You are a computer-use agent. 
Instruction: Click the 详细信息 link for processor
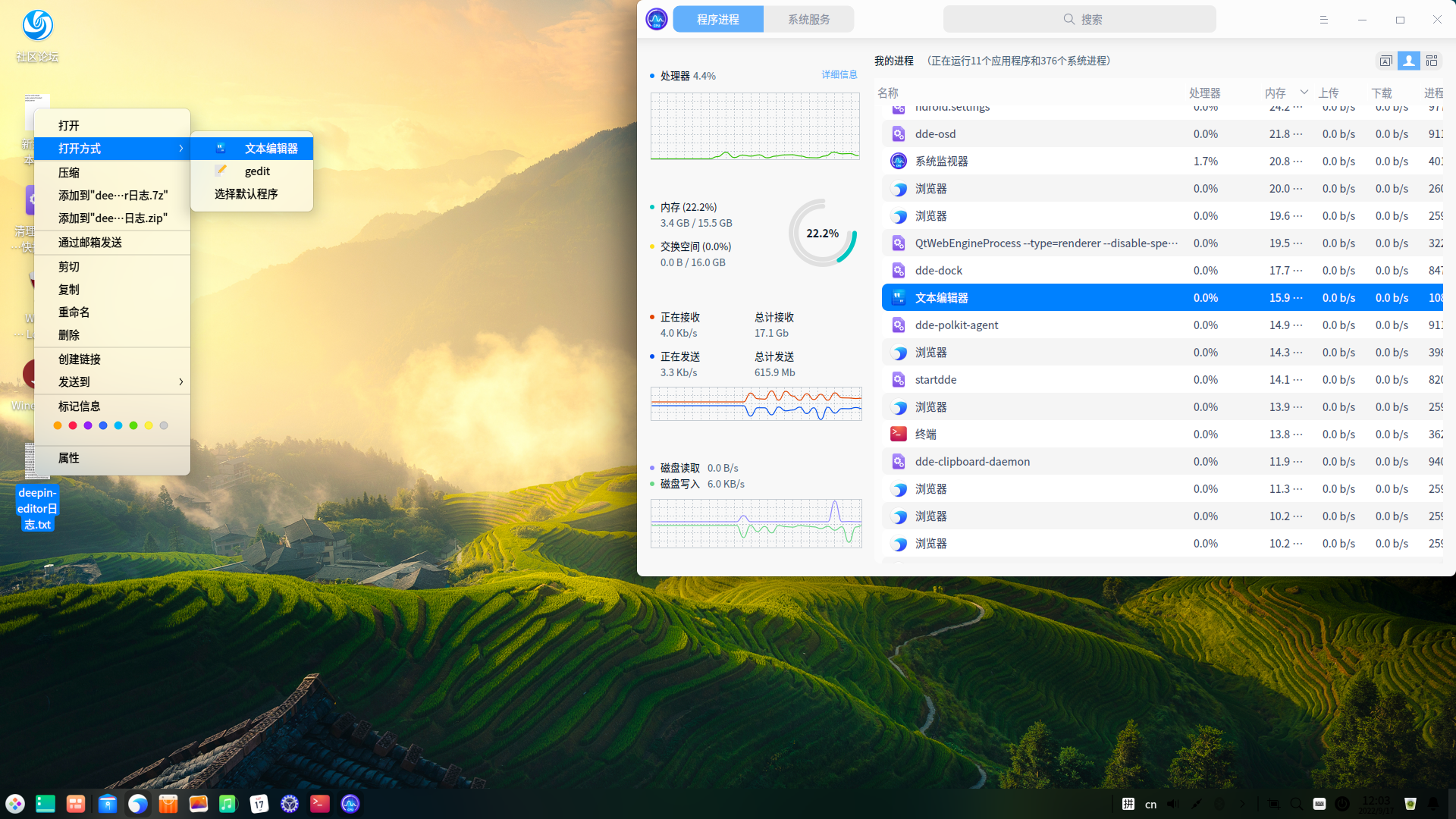coord(839,74)
